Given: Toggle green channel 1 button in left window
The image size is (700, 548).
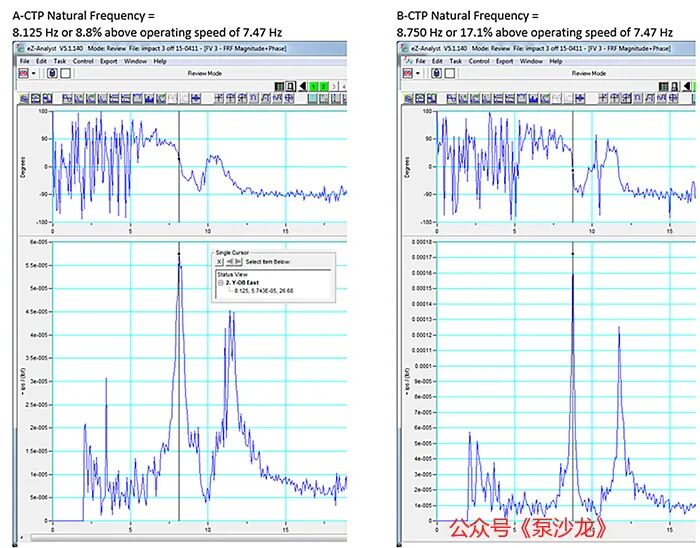Looking at the screenshot, I should click(314, 86).
